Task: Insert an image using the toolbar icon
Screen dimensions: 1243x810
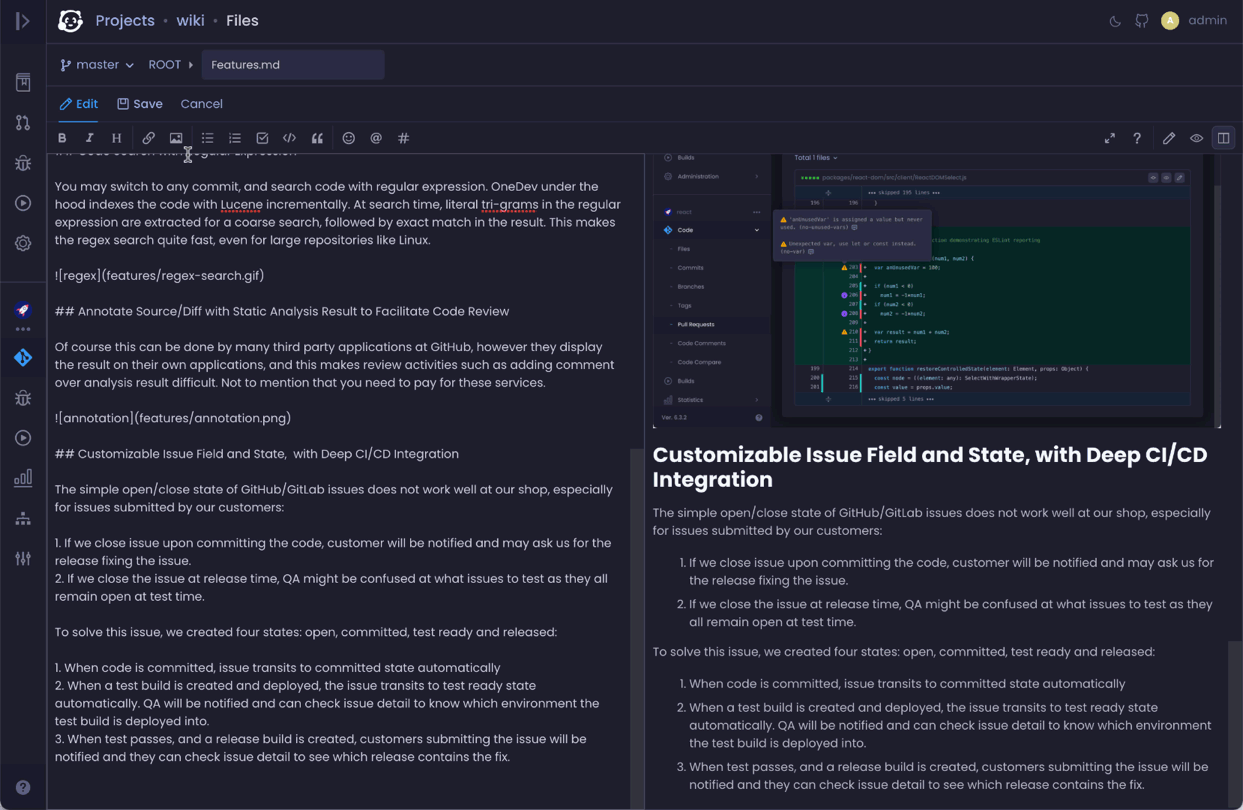Action: tap(176, 137)
